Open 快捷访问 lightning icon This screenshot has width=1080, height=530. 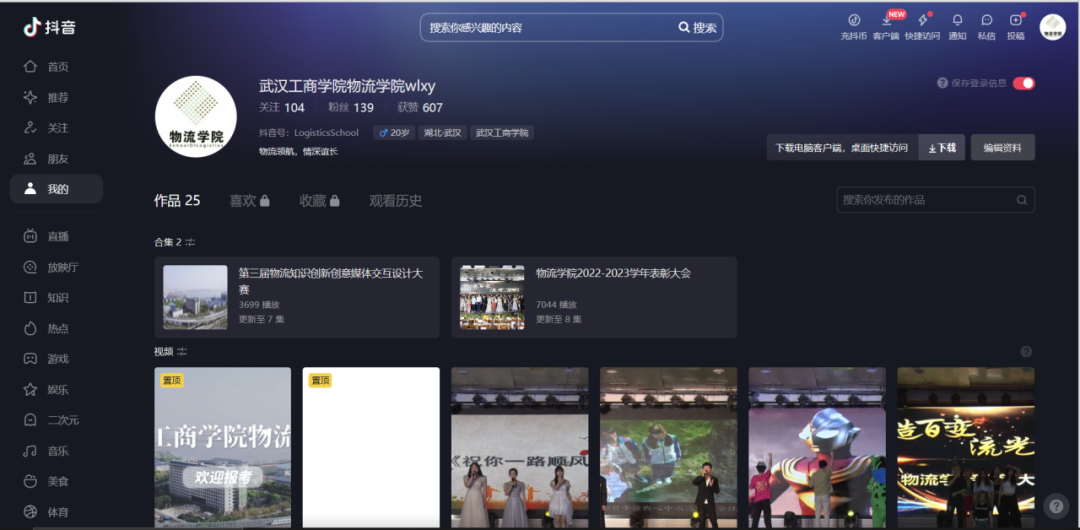[x=922, y=21]
